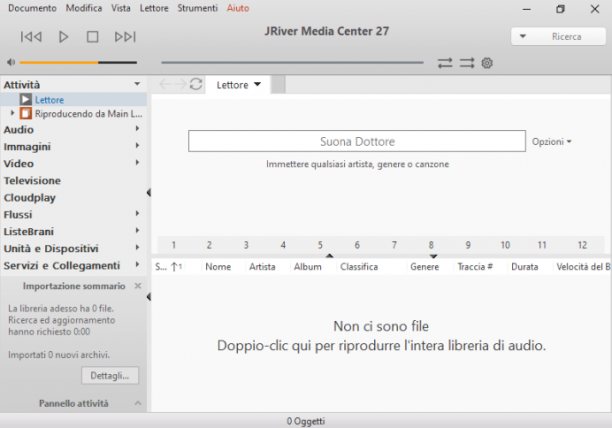Open the Televisione section
This screenshot has width=612, height=428.
coord(32,181)
